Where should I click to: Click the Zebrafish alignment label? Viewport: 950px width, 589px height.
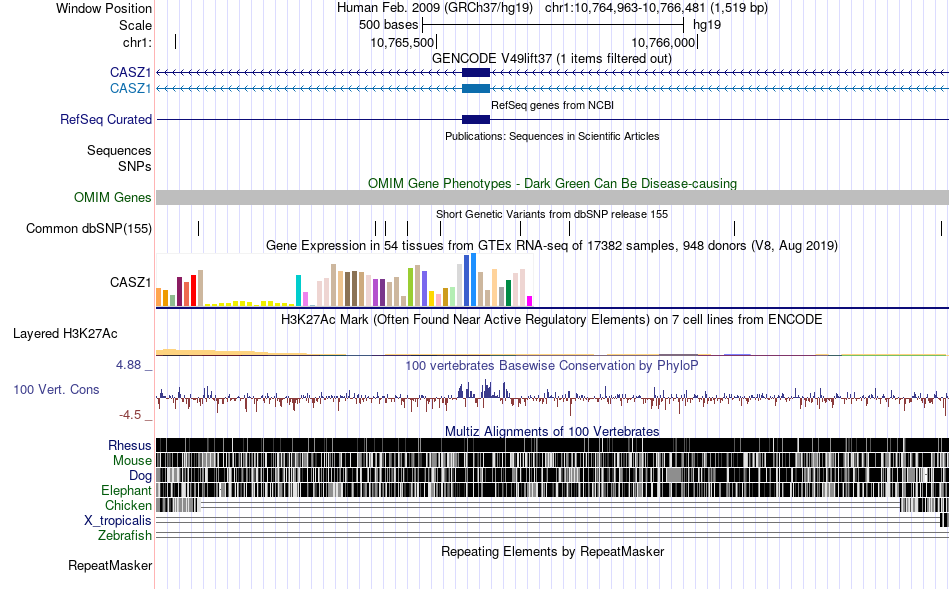click(125, 536)
